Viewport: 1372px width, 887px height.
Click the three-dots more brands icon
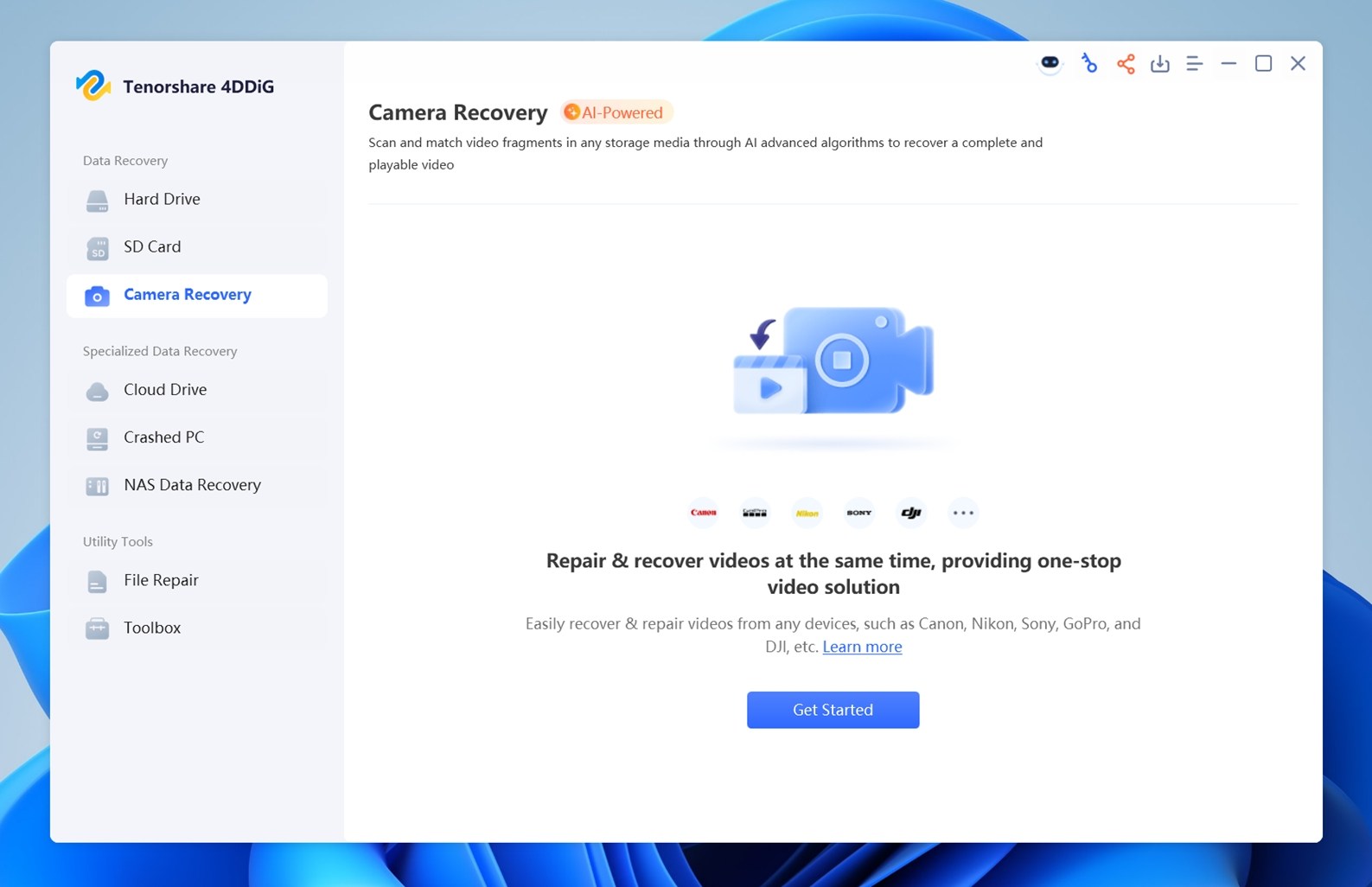coord(963,513)
